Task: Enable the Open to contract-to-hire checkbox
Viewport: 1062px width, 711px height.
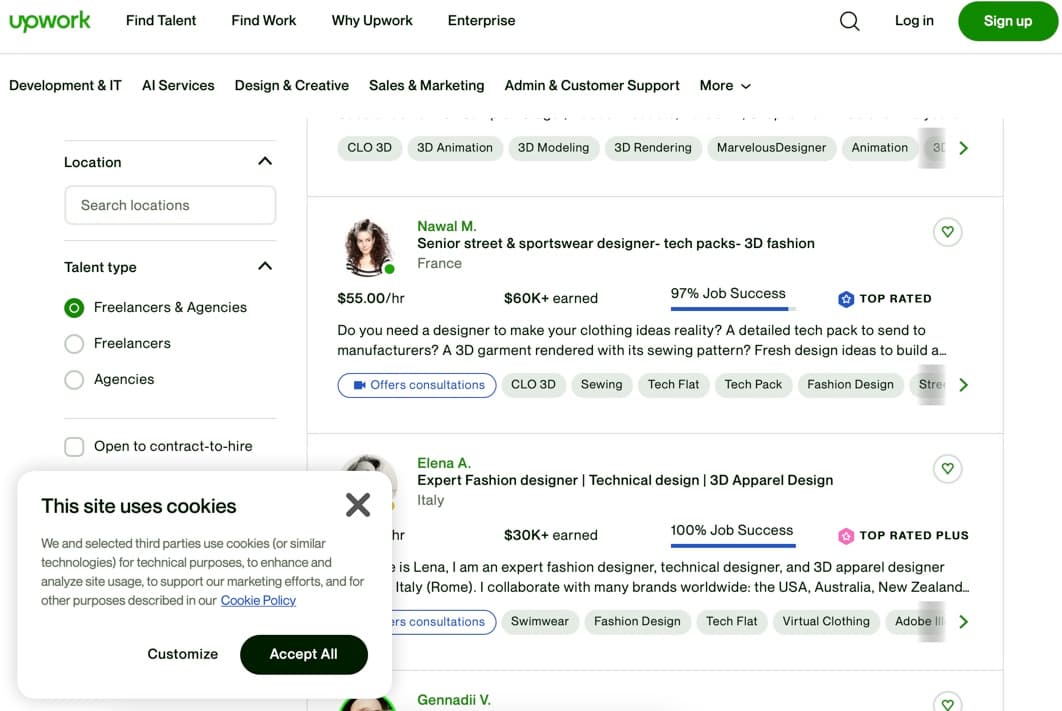Action: point(74,446)
